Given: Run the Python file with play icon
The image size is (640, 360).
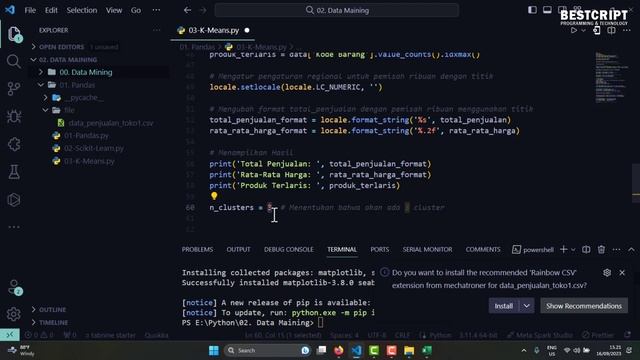Looking at the screenshot, I should click(x=573, y=30).
